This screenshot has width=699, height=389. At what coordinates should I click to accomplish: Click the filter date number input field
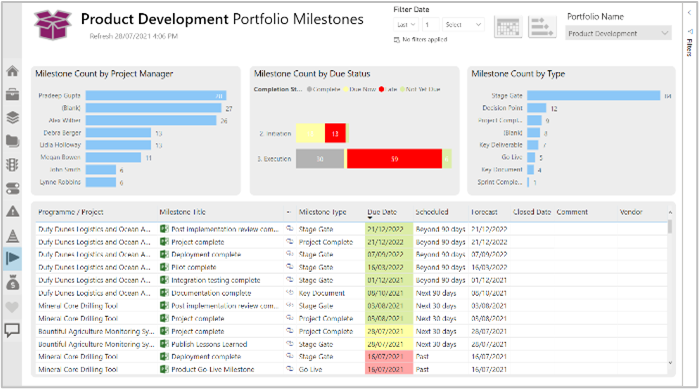pos(431,25)
